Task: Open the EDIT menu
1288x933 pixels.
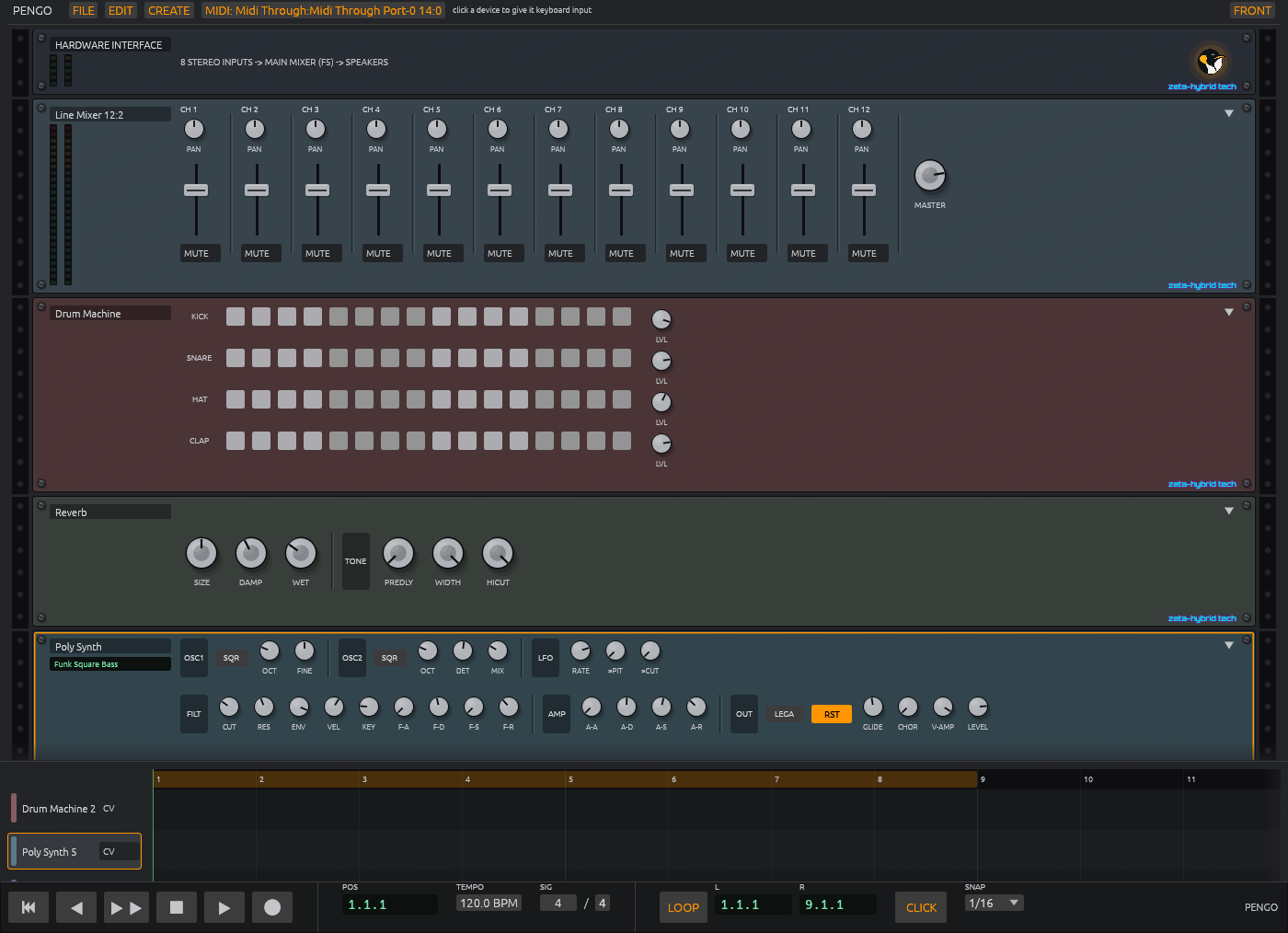Action: [121, 10]
